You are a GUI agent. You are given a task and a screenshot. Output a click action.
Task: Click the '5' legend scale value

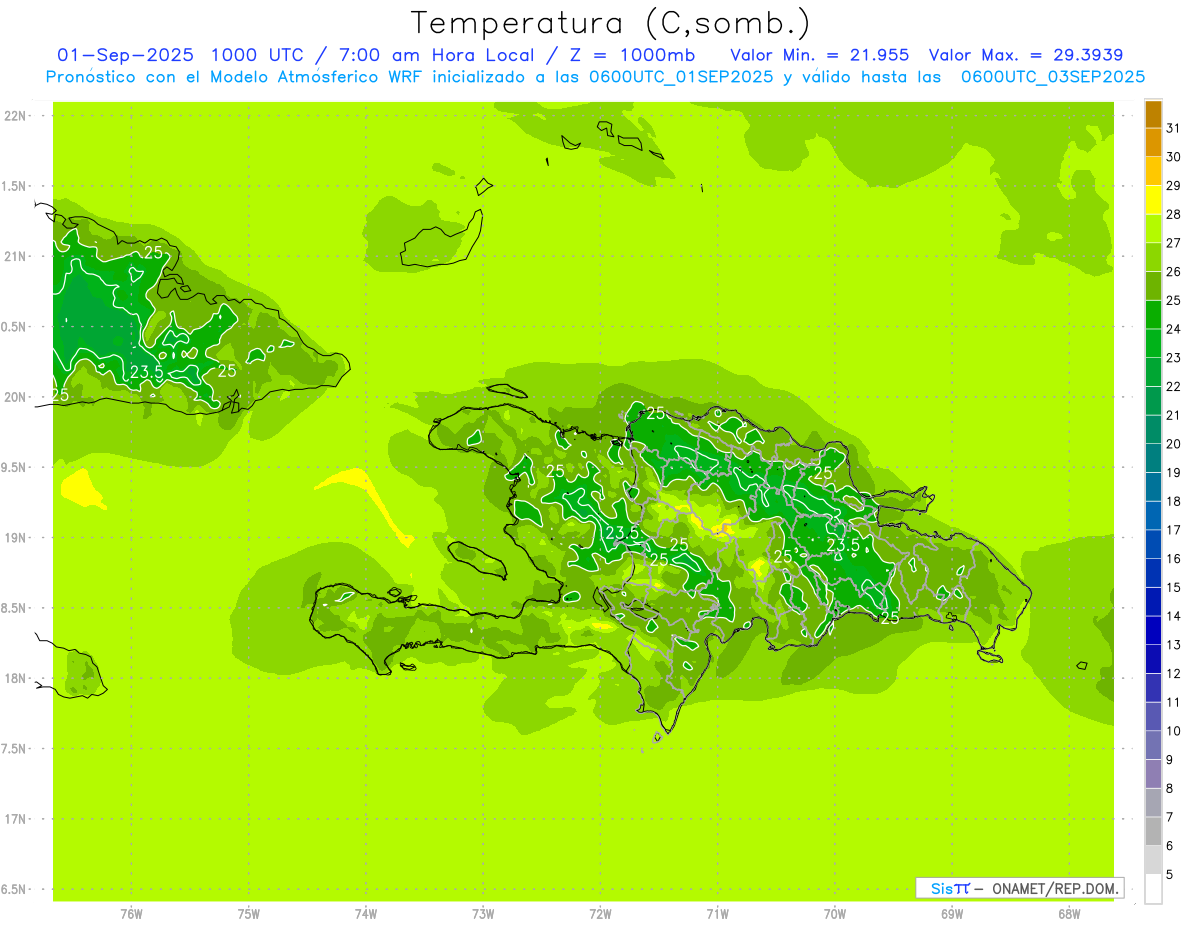[x=1170, y=874]
